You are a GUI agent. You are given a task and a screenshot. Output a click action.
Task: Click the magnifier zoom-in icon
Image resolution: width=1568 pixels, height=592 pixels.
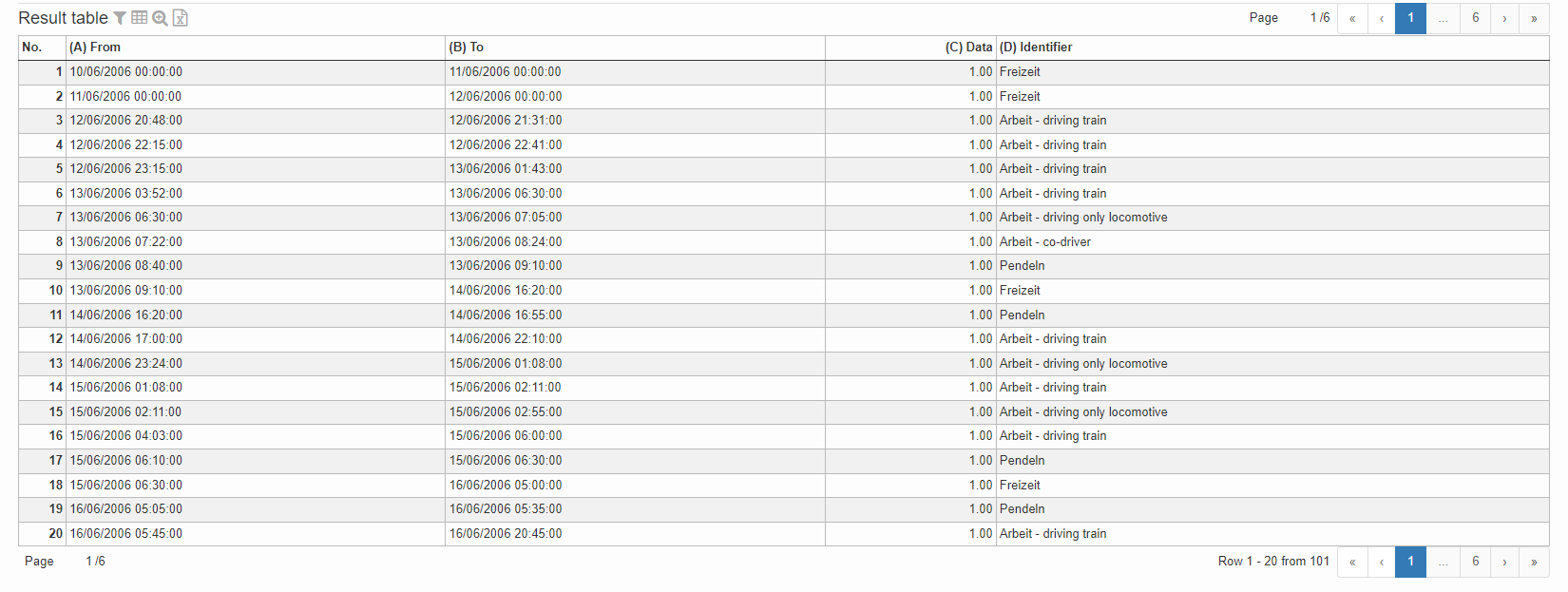click(x=160, y=18)
